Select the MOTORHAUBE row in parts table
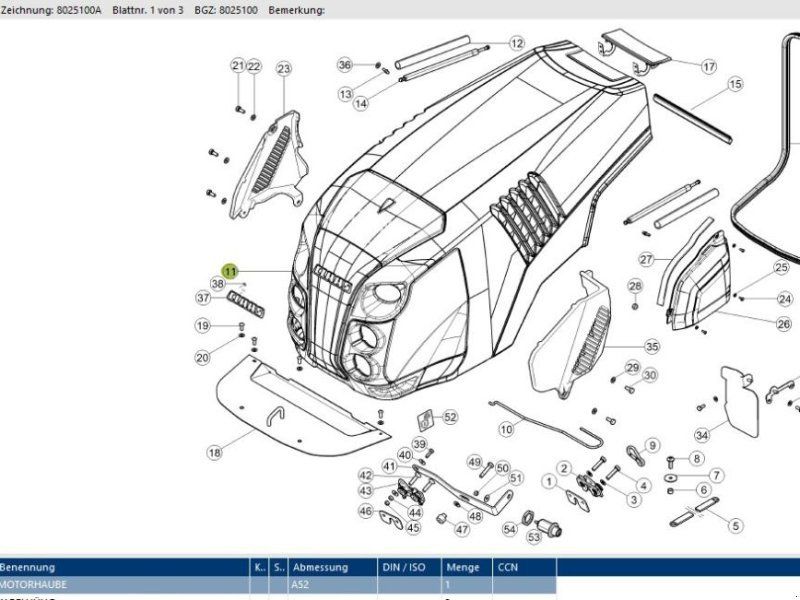Image resolution: width=800 pixels, height=600 pixels. 120,583
